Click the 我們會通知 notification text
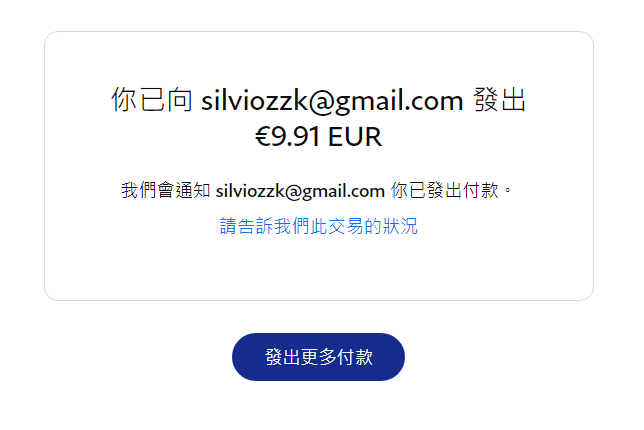This screenshot has height=430, width=644. pyautogui.click(x=166, y=191)
